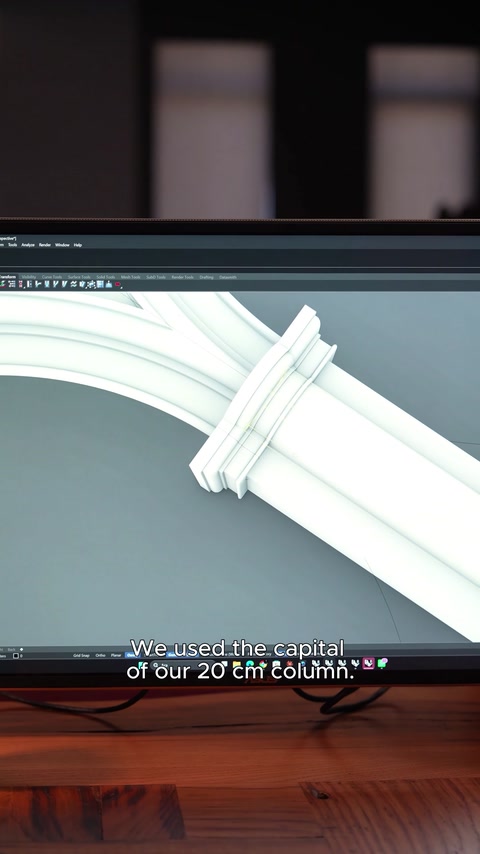Click the red oval toolbar icon
Viewport: 480px width, 854px height.
click(x=117, y=284)
